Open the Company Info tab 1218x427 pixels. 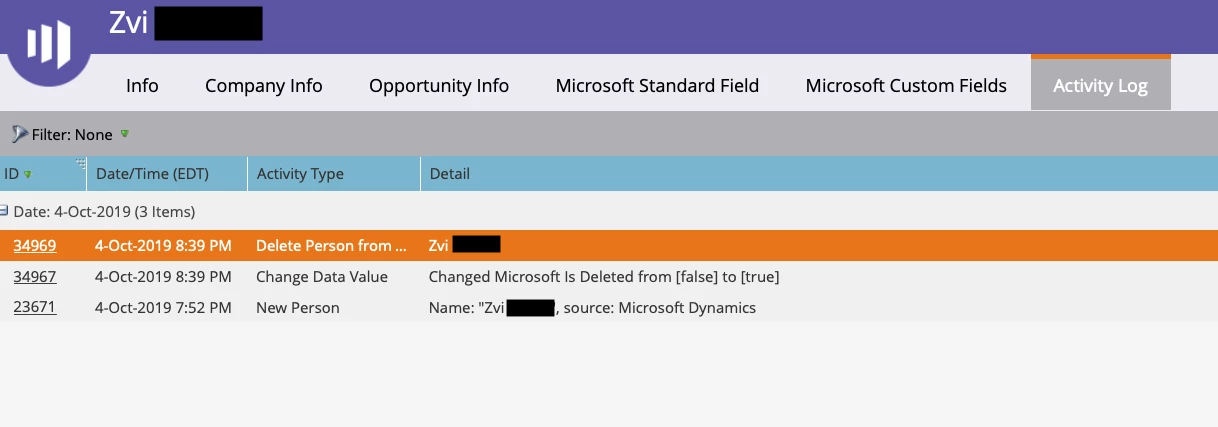[x=264, y=86]
